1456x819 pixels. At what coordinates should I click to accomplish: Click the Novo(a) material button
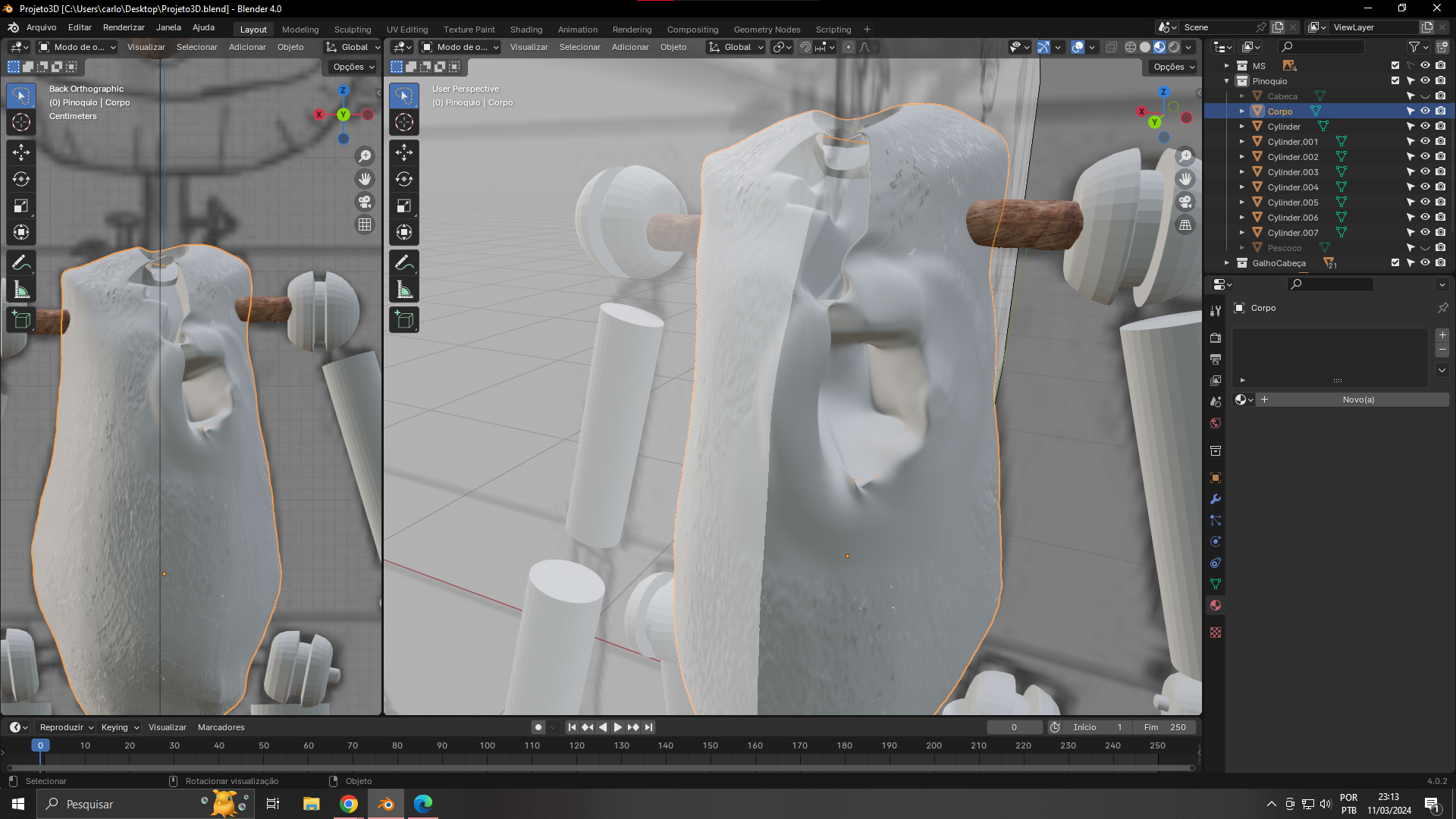tap(1357, 400)
